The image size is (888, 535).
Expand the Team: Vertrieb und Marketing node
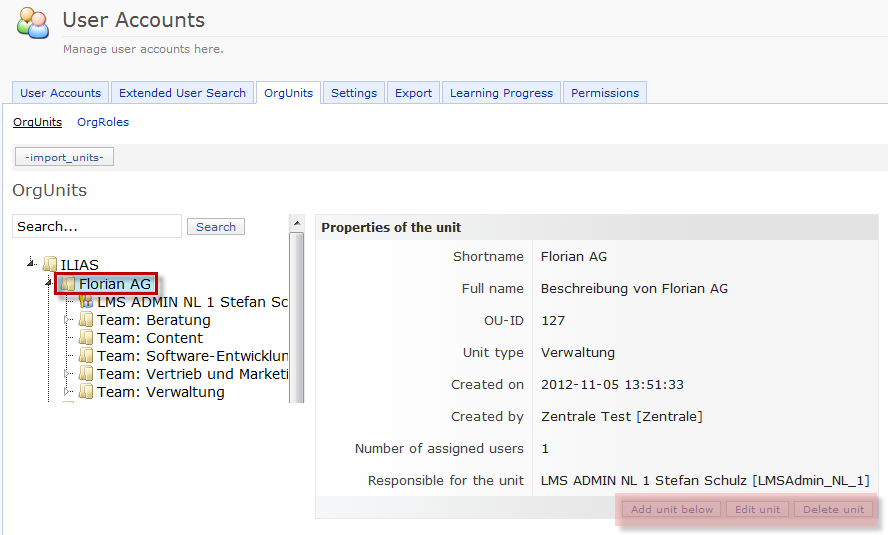coord(68,373)
